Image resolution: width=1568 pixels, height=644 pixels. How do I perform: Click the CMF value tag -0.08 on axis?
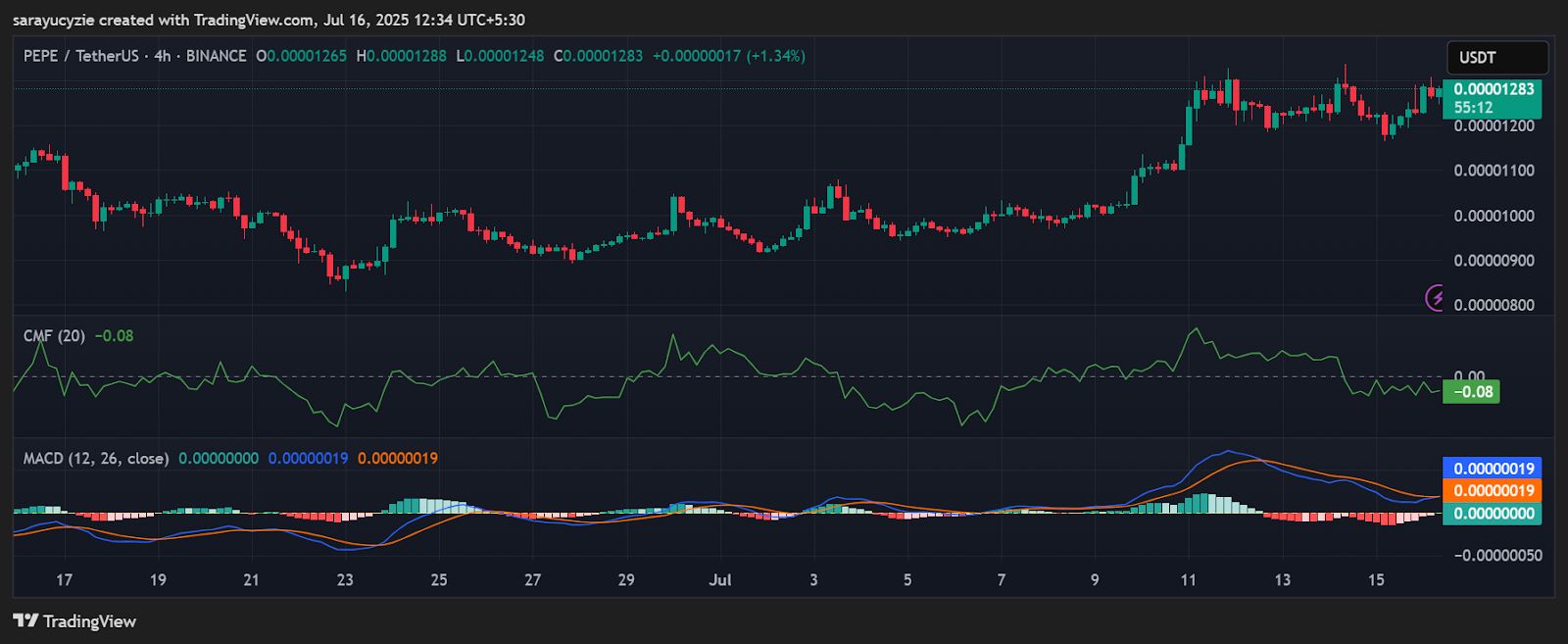click(1472, 392)
